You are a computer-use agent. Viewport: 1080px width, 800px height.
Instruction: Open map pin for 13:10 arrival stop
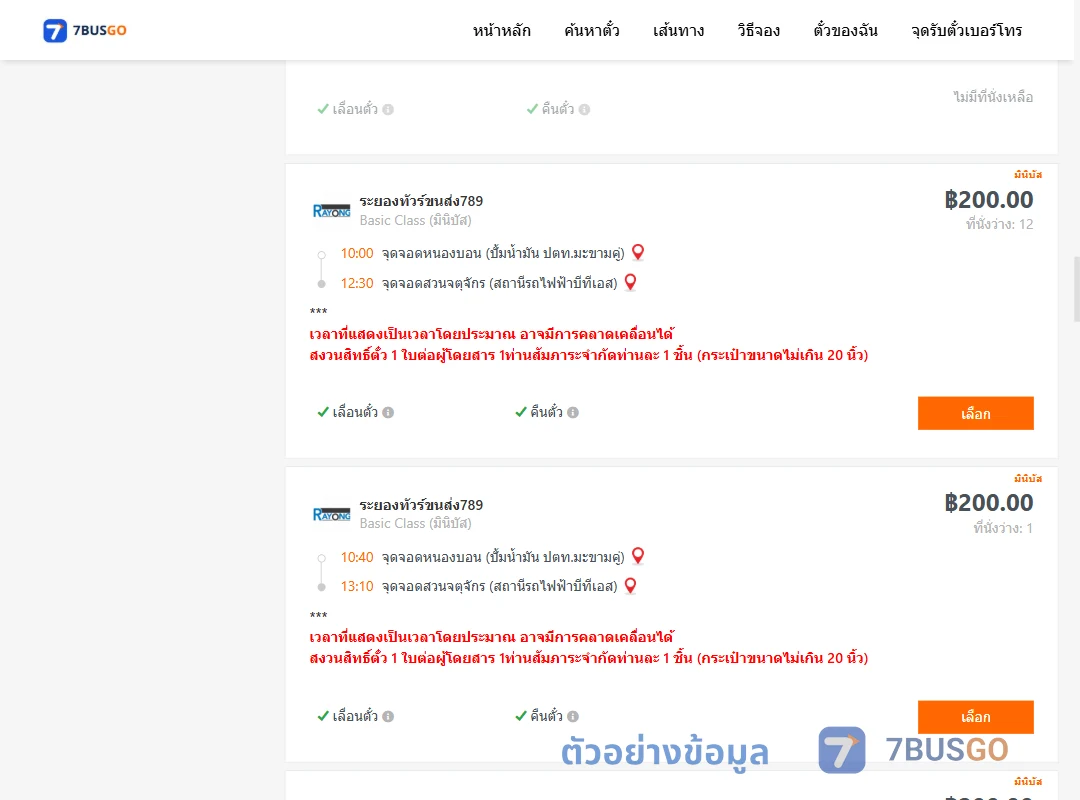point(630,586)
